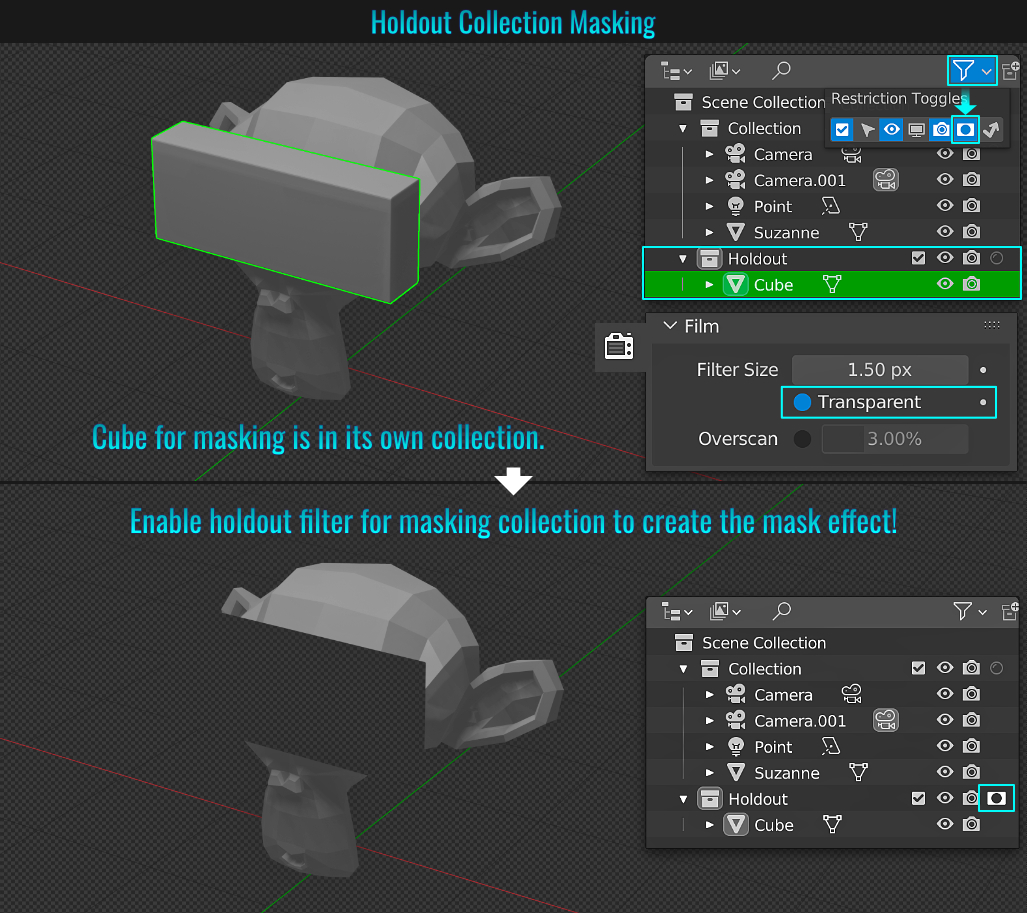Viewport: 1027px width, 913px height.
Task: Click the new collection icon in the upper outliner
Action: point(1011,70)
